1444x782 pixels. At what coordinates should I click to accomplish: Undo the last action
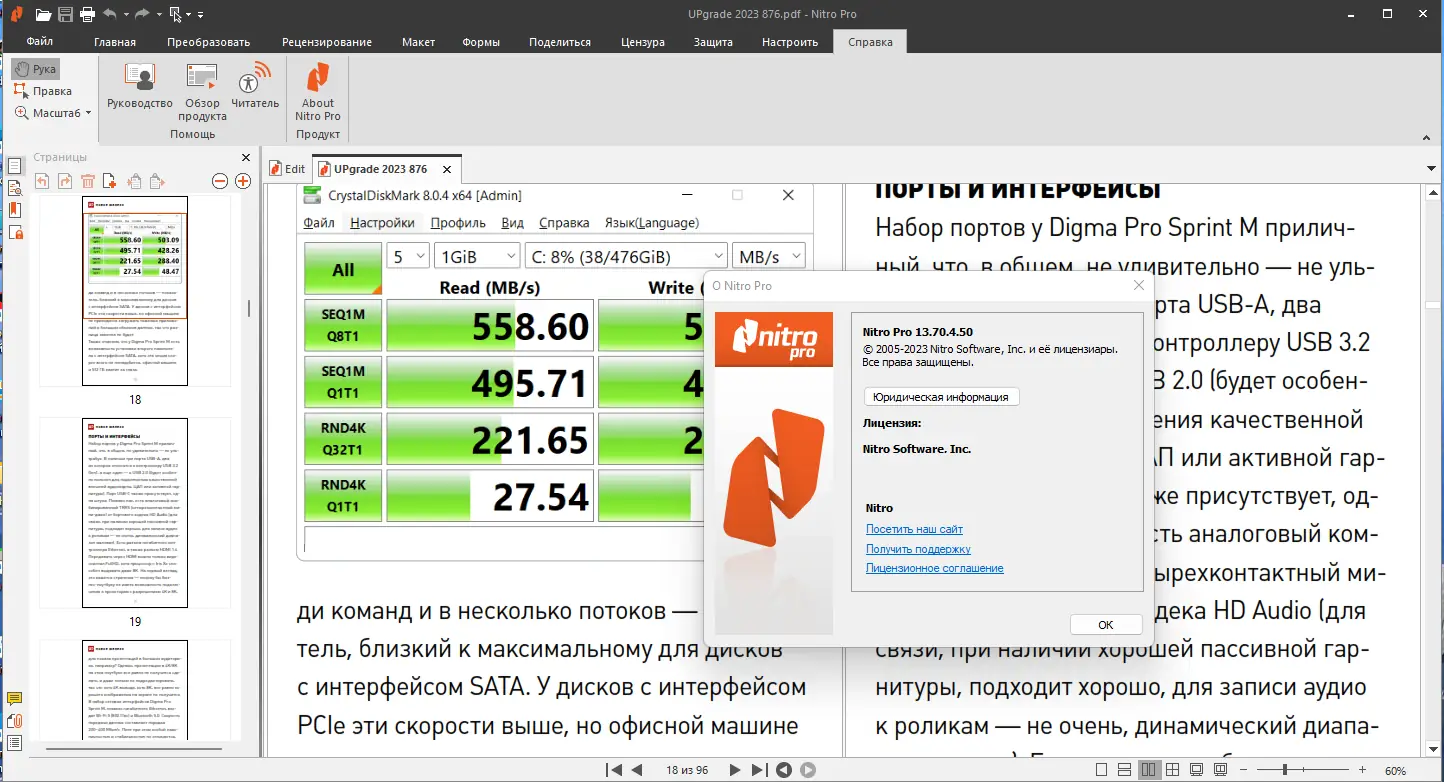click(109, 14)
